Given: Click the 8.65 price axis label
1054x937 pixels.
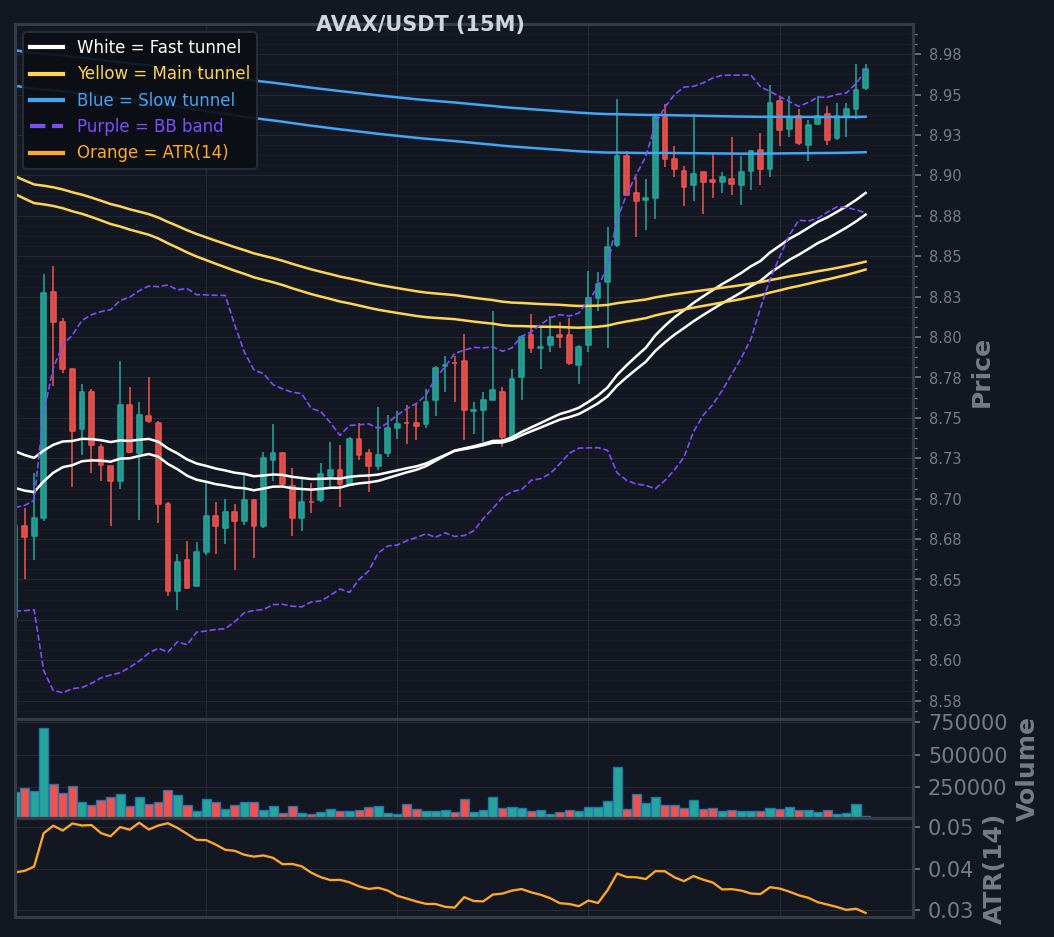Looking at the screenshot, I should (x=945, y=580).
